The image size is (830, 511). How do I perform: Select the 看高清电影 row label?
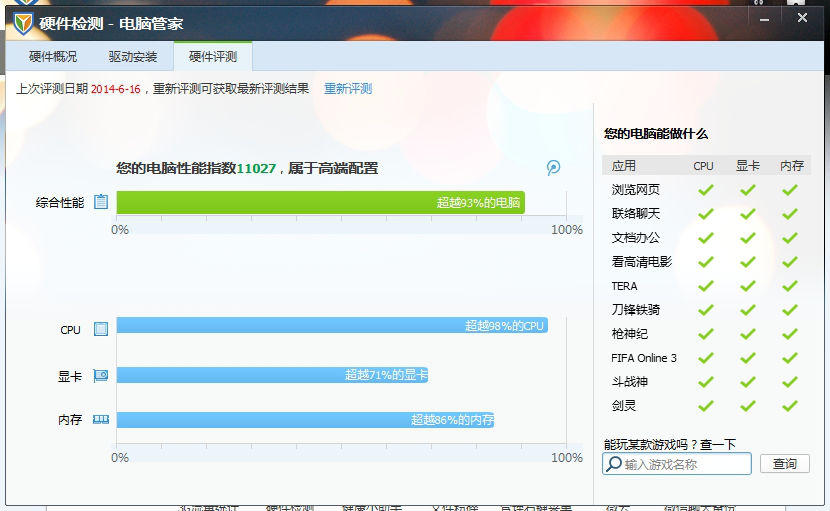pyautogui.click(x=642, y=262)
